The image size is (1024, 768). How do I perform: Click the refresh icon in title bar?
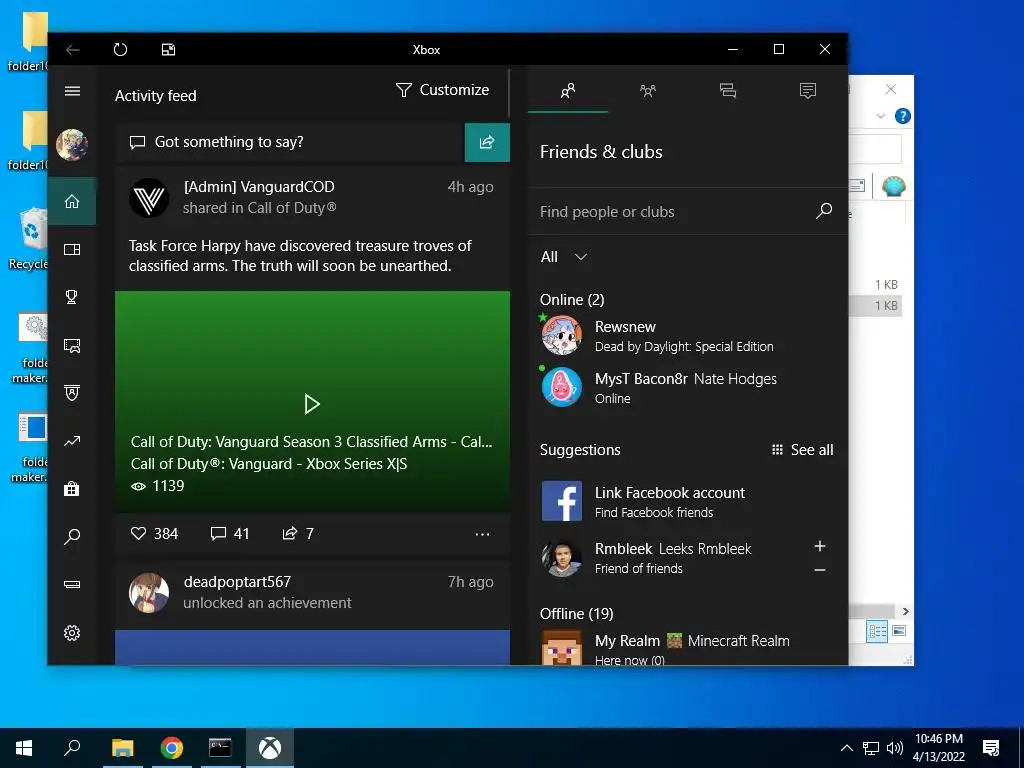pos(120,50)
